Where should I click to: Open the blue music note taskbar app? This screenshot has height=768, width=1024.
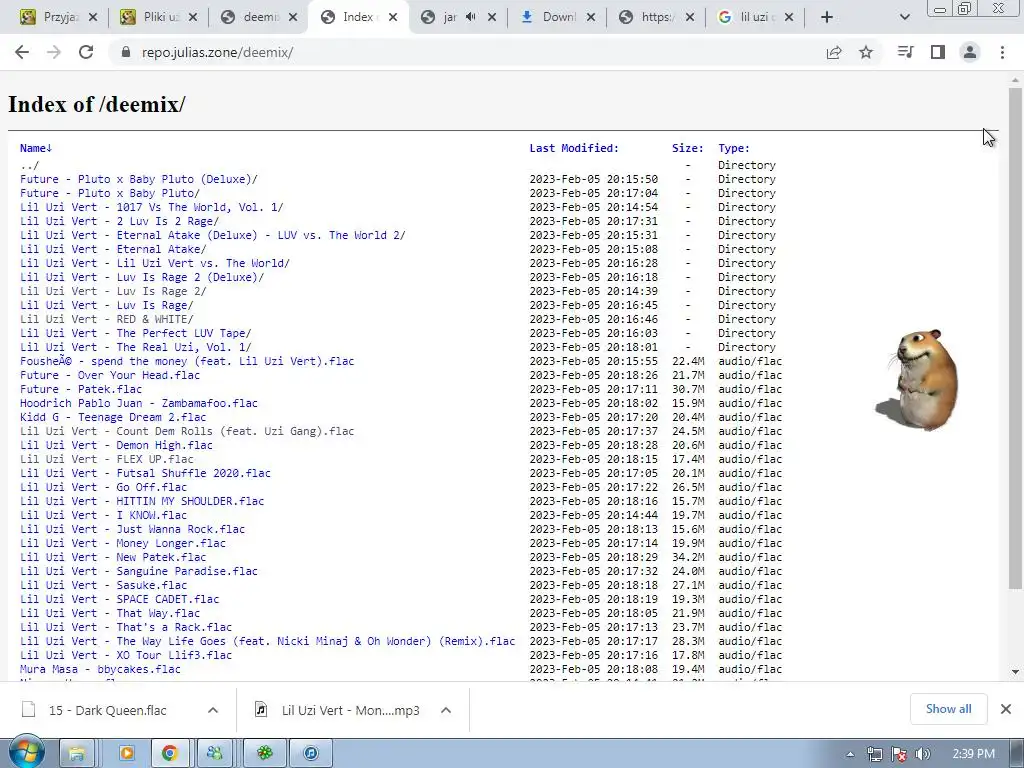311,754
